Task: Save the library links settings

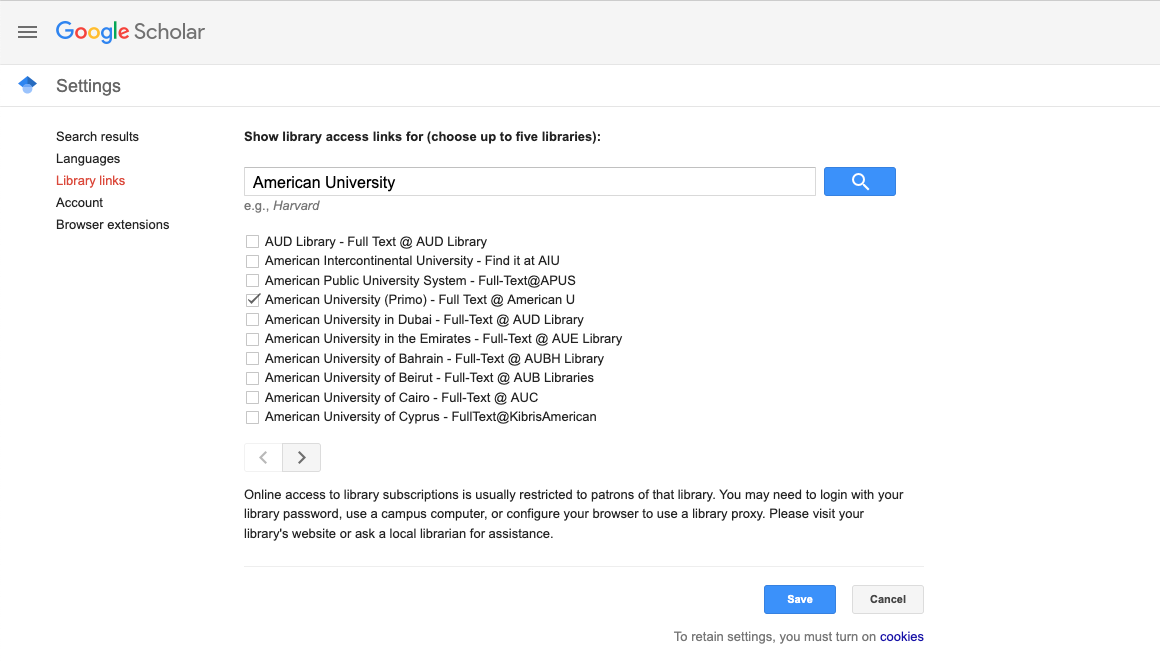Action: [799, 599]
